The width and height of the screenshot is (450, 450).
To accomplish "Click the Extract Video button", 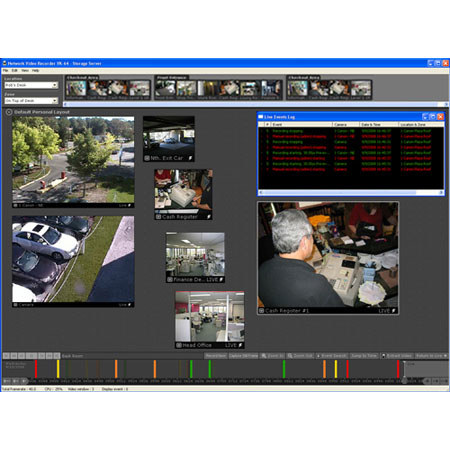I will pyautogui.click(x=397, y=356).
